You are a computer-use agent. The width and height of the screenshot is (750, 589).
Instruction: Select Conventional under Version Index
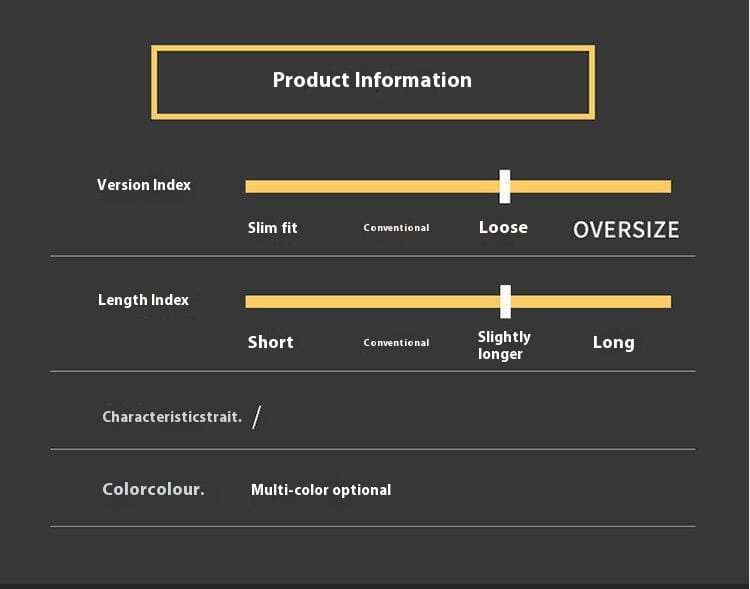coord(396,228)
